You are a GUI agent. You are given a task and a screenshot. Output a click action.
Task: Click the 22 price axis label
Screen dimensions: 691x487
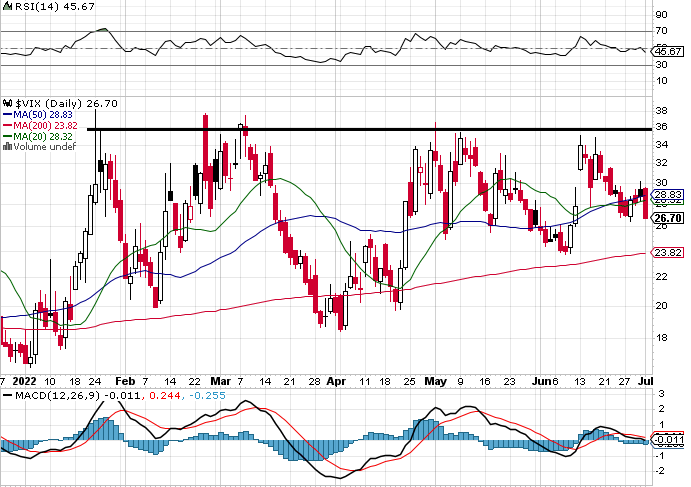click(661, 276)
